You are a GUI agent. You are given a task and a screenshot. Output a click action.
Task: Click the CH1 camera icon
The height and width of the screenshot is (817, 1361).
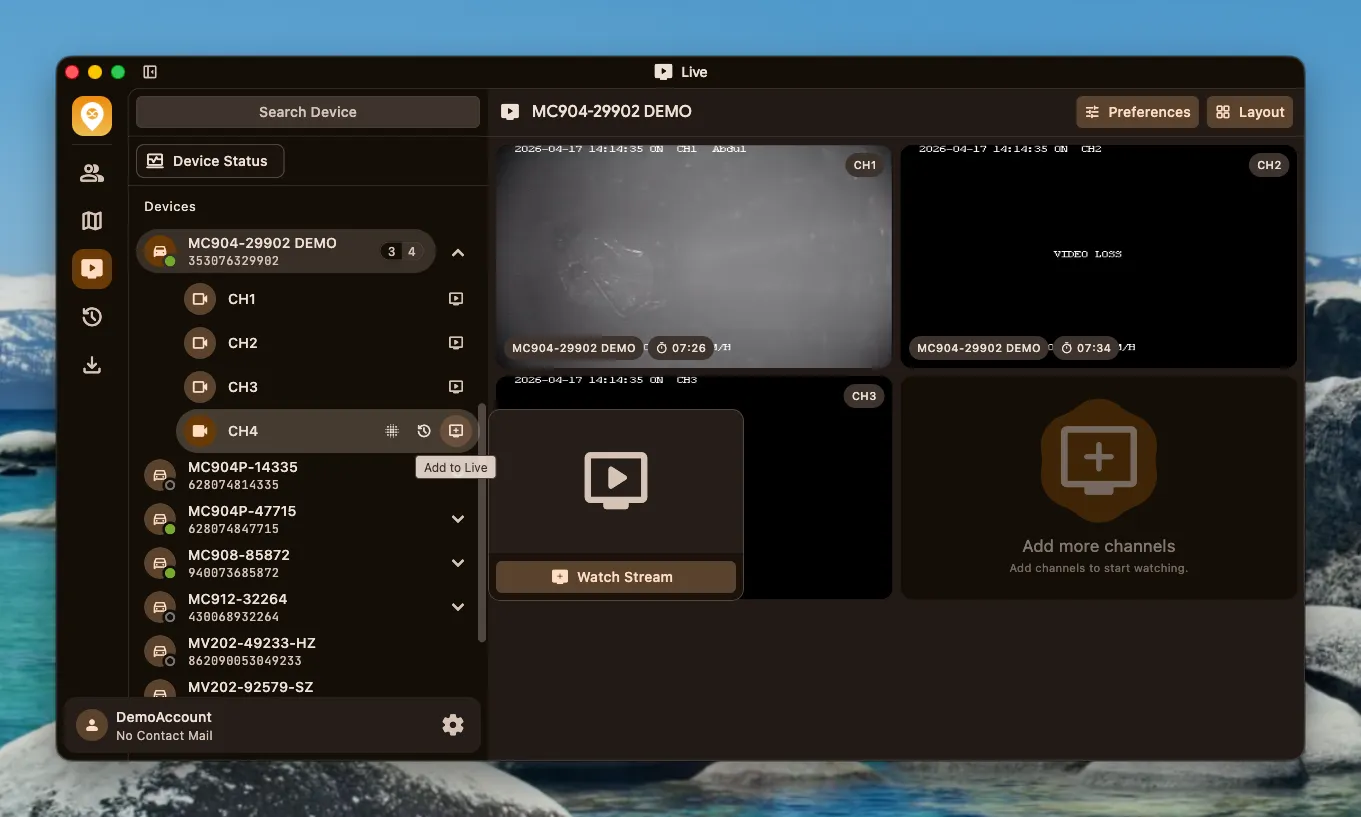pos(200,299)
